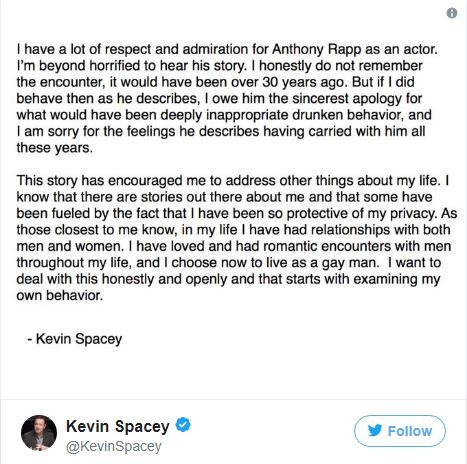Image resolution: width=467 pixels, height=464 pixels.
Task: Click the tweet info icon
Action: [452, 13]
